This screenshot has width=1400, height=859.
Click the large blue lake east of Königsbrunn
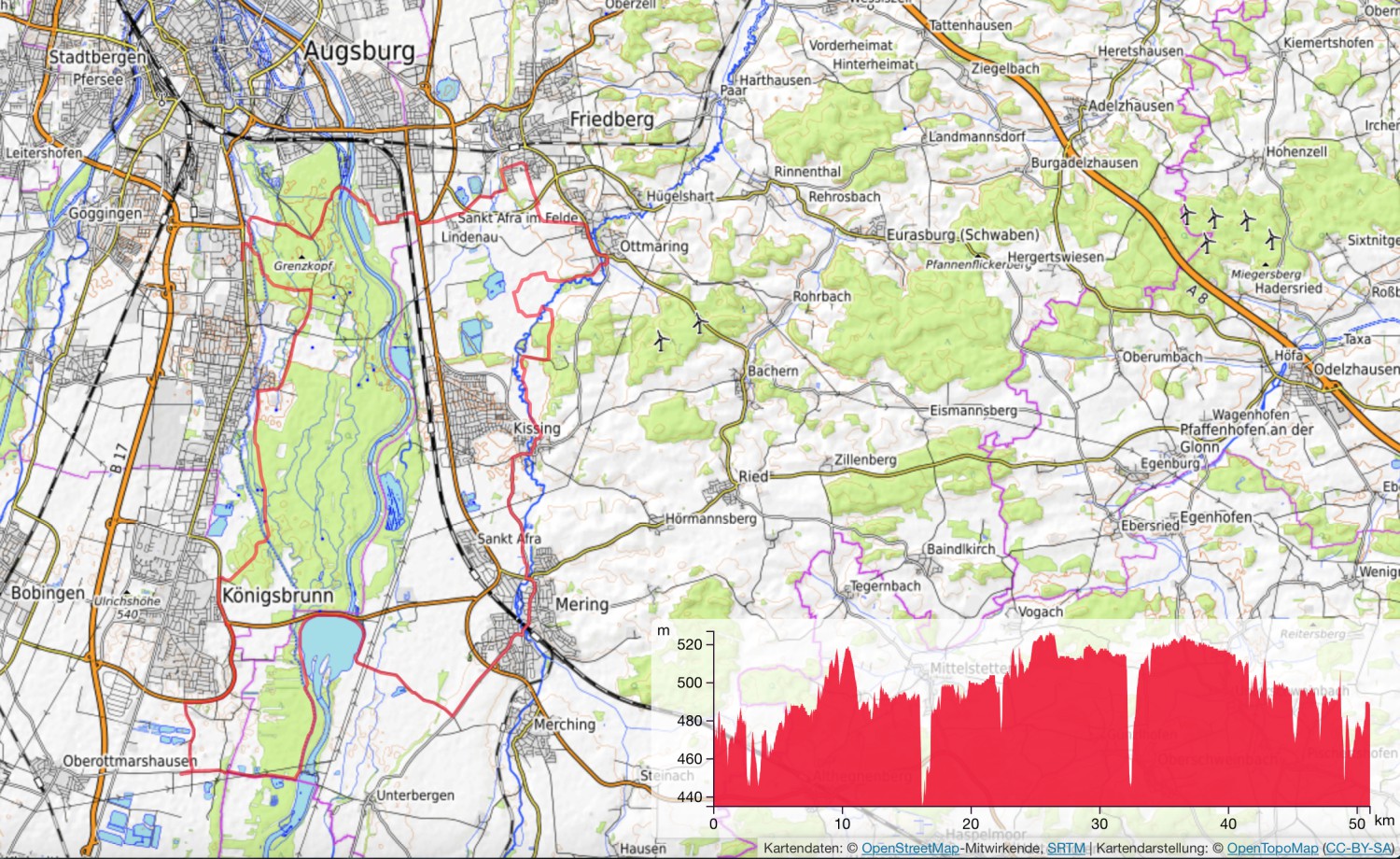329,641
